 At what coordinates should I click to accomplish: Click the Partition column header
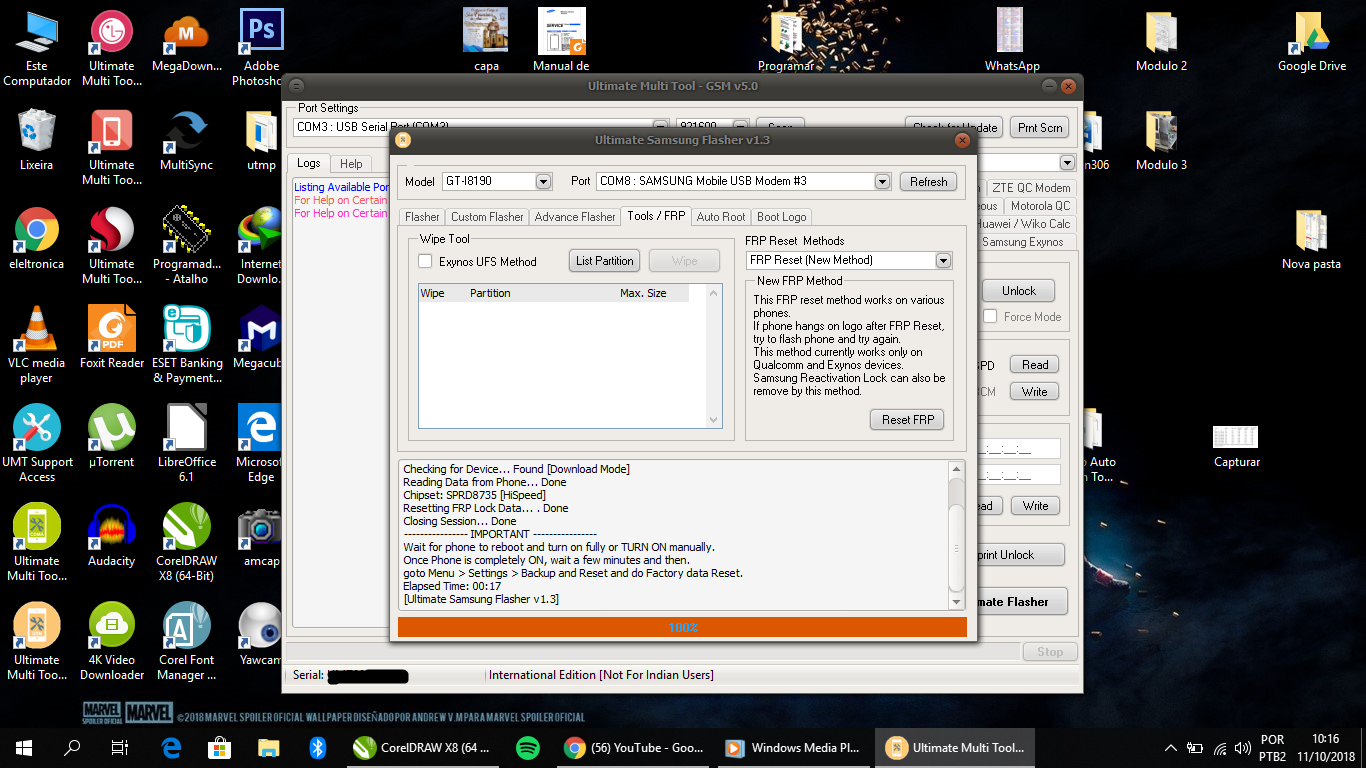pyautogui.click(x=490, y=293)
